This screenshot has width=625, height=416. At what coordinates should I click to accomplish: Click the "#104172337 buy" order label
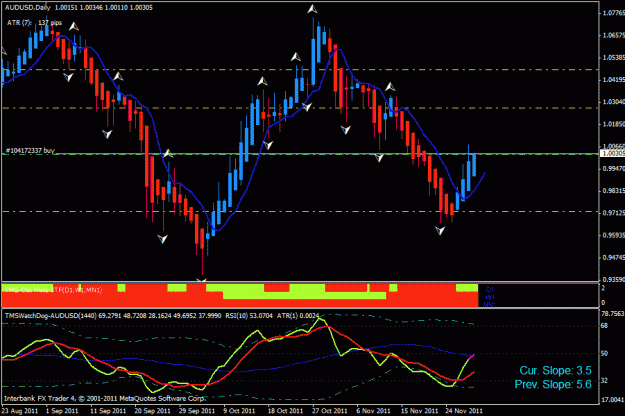tap(30, 151)
